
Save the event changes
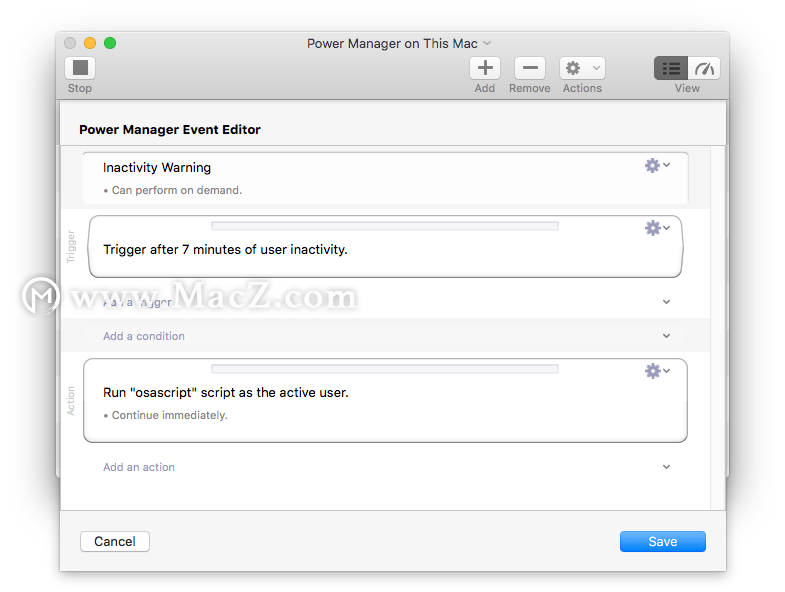(663, 541)
